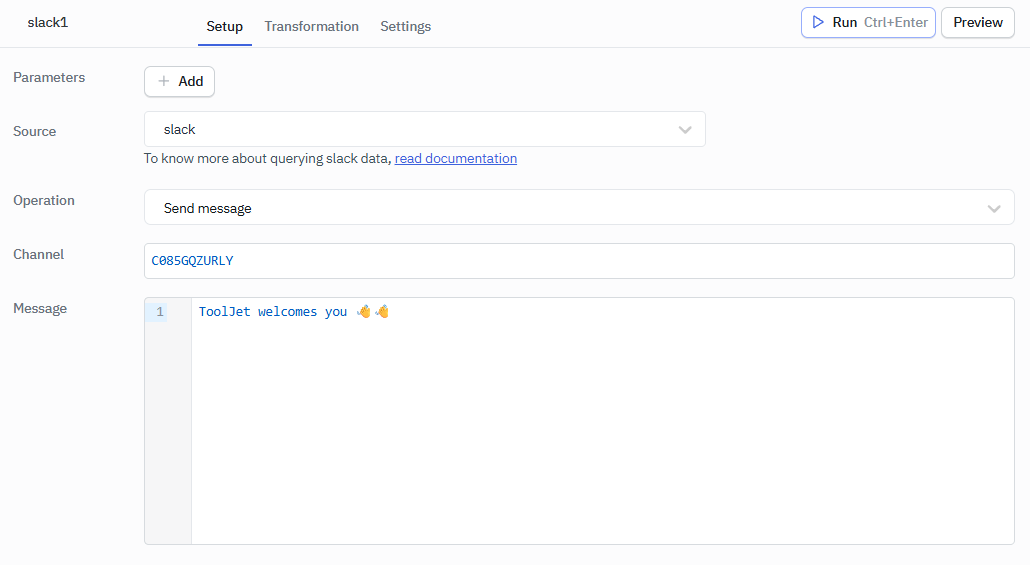Click the plus icon beside Add
This screenshot has height=565, width=1030.
164,82
